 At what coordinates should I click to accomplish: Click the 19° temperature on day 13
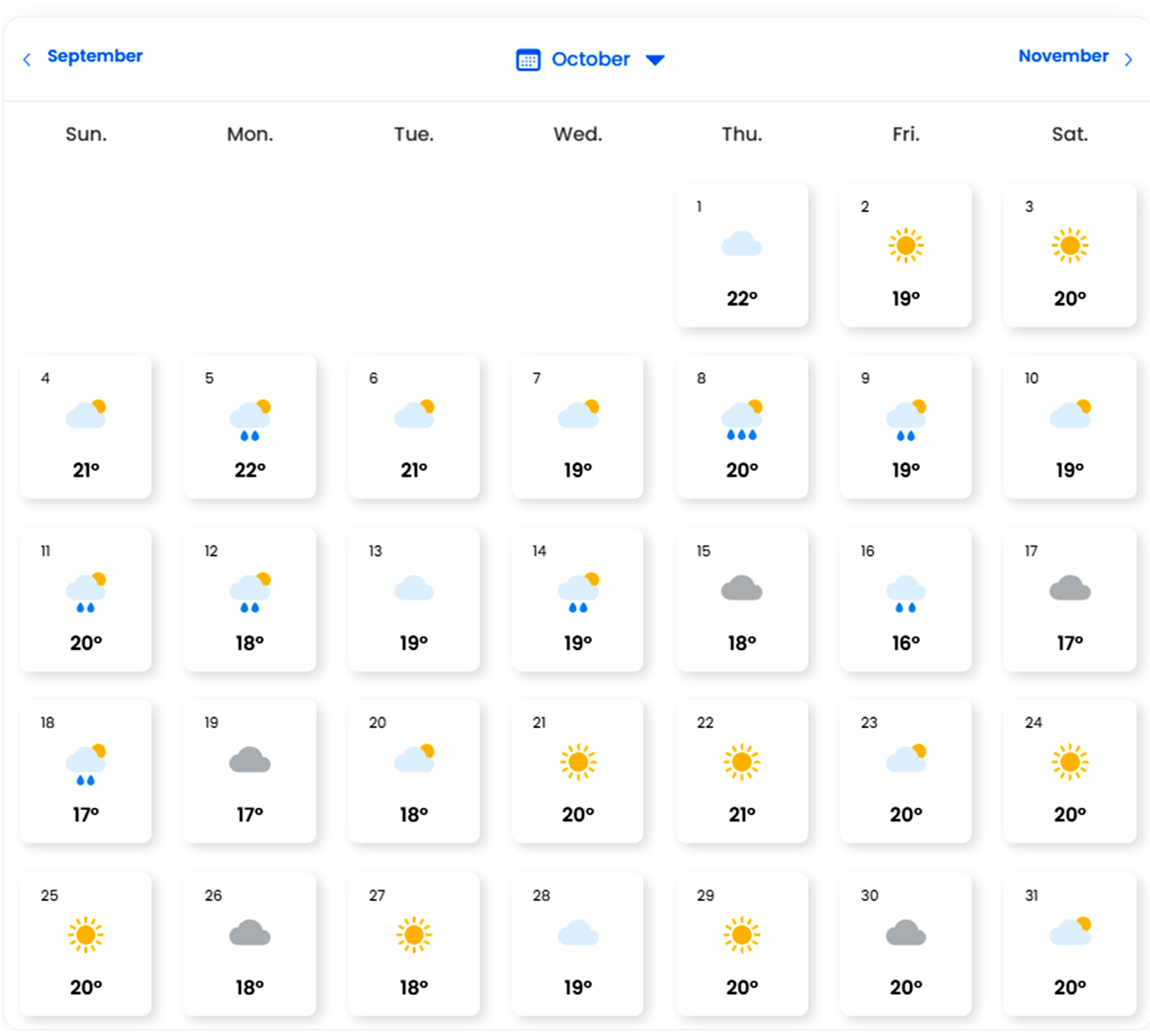click(x=414, y=642)
